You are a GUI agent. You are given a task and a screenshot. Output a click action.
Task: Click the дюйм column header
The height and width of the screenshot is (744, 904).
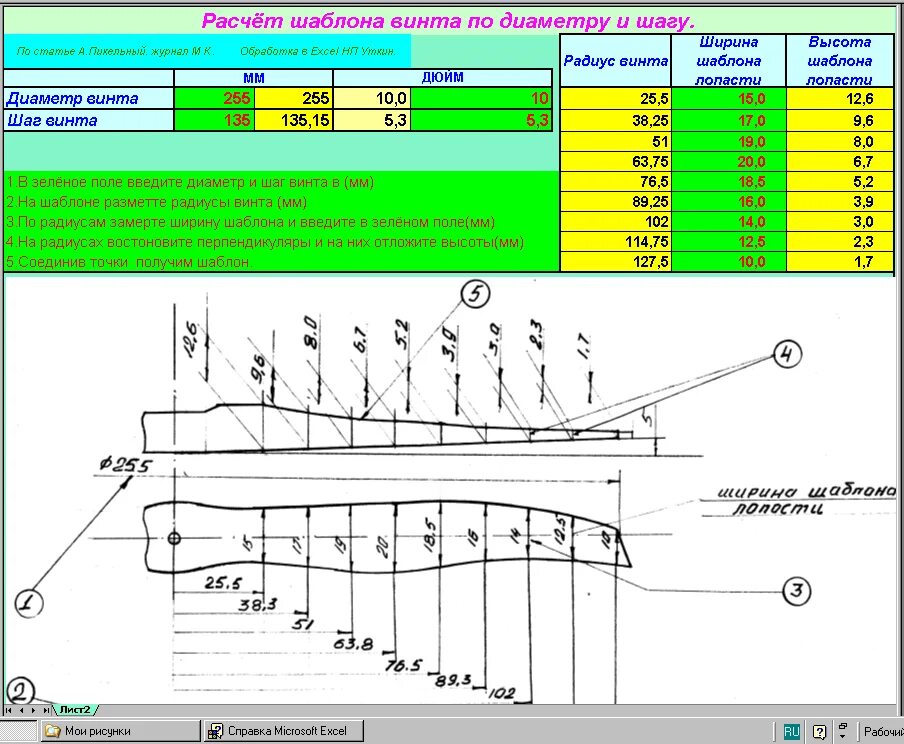coord(442,78)
